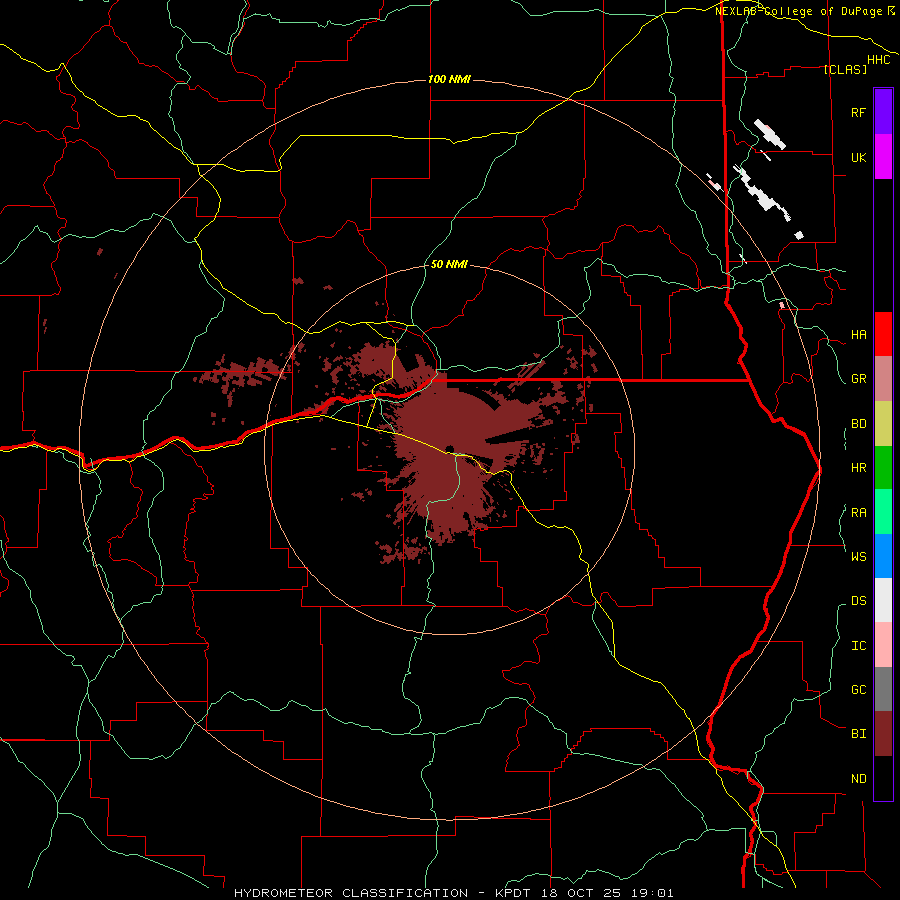Select the GC legend label
The image size is (900, 900).
pos(858,689)
